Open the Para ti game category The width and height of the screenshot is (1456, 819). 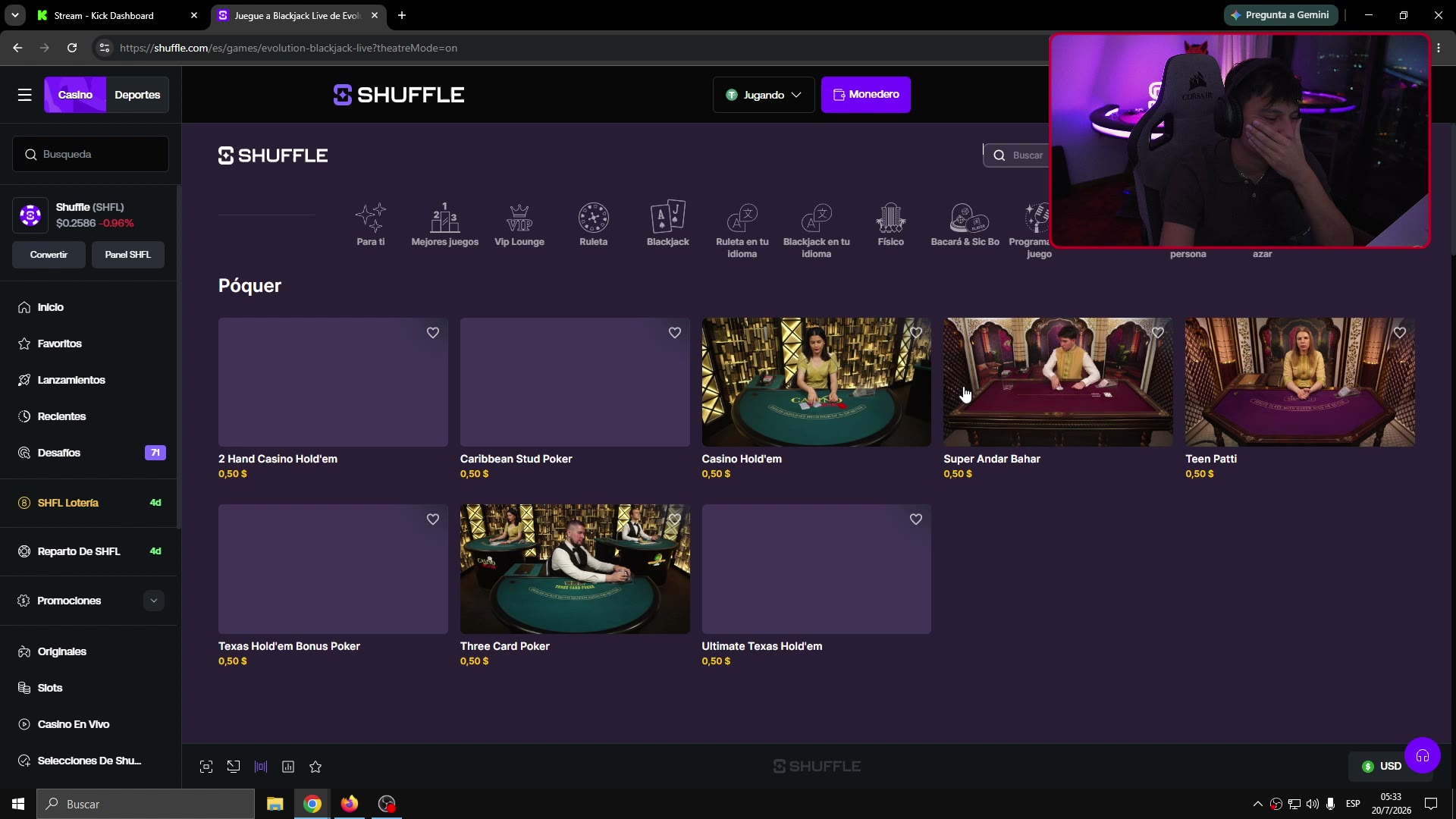coord(371,224)
